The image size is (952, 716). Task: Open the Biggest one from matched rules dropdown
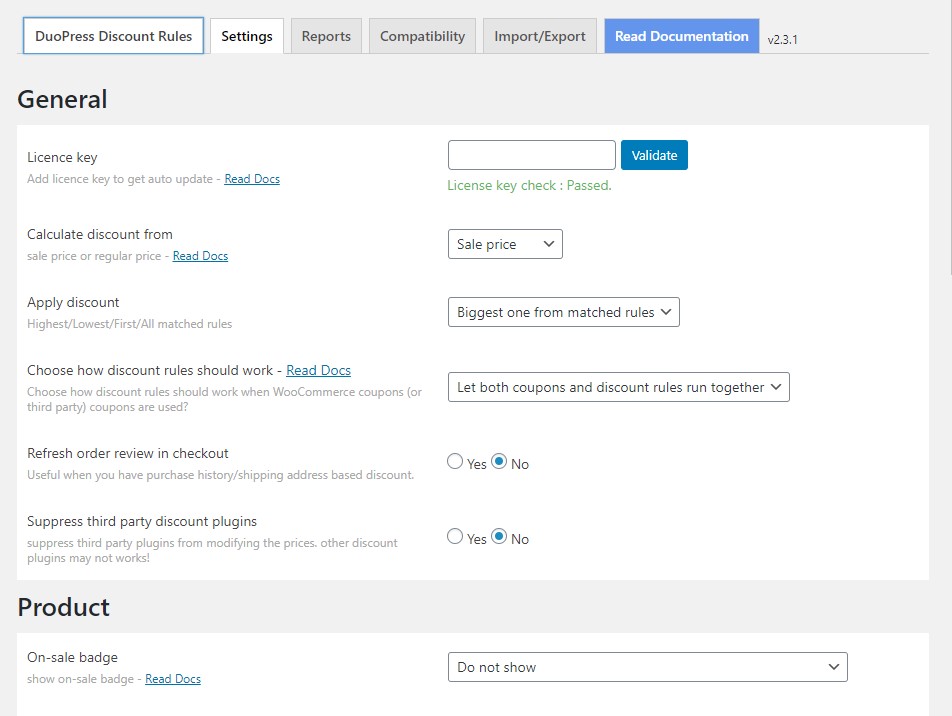click(563, 312)
